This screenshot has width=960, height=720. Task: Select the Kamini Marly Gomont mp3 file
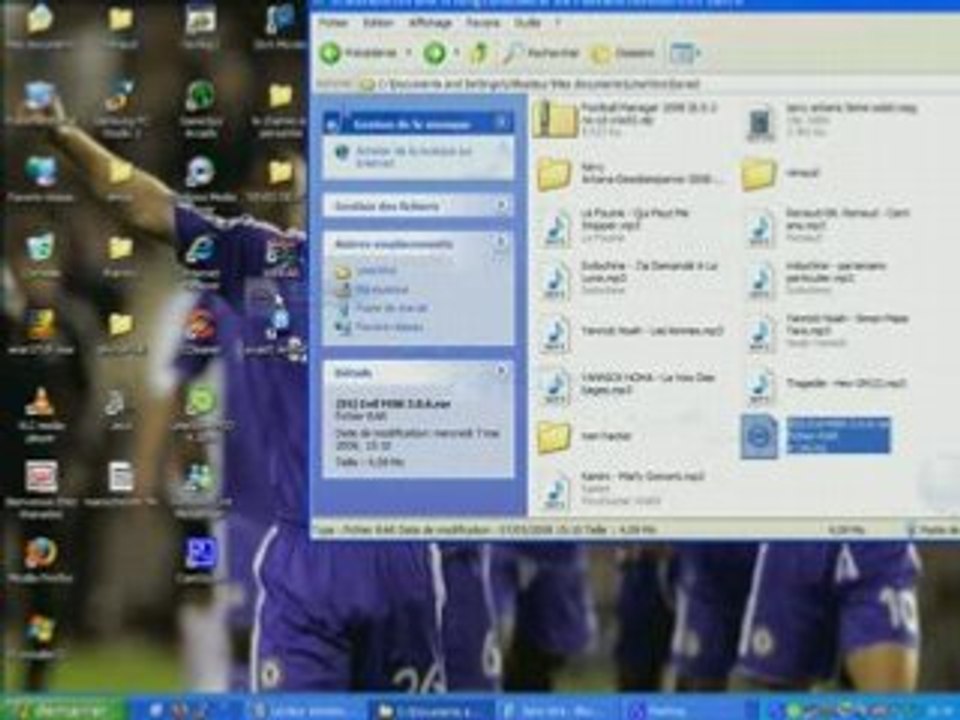coord(623,489)
